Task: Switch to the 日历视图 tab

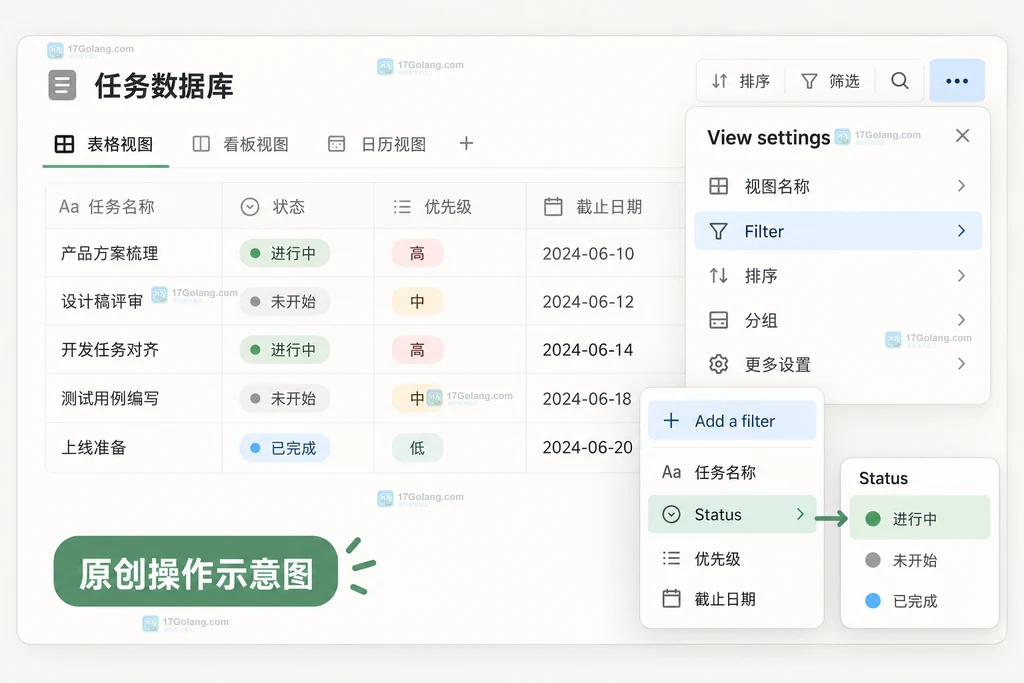Action: click(x=377, y=144)
